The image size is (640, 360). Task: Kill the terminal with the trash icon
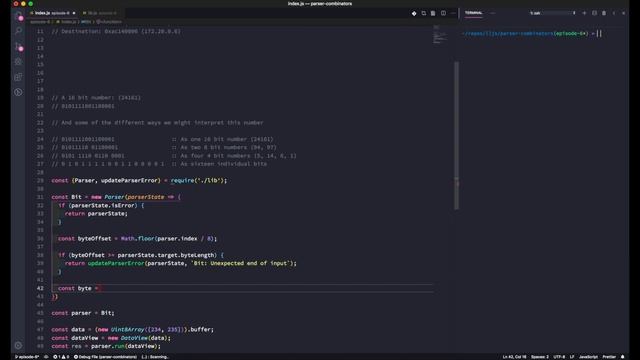(604, 13)
